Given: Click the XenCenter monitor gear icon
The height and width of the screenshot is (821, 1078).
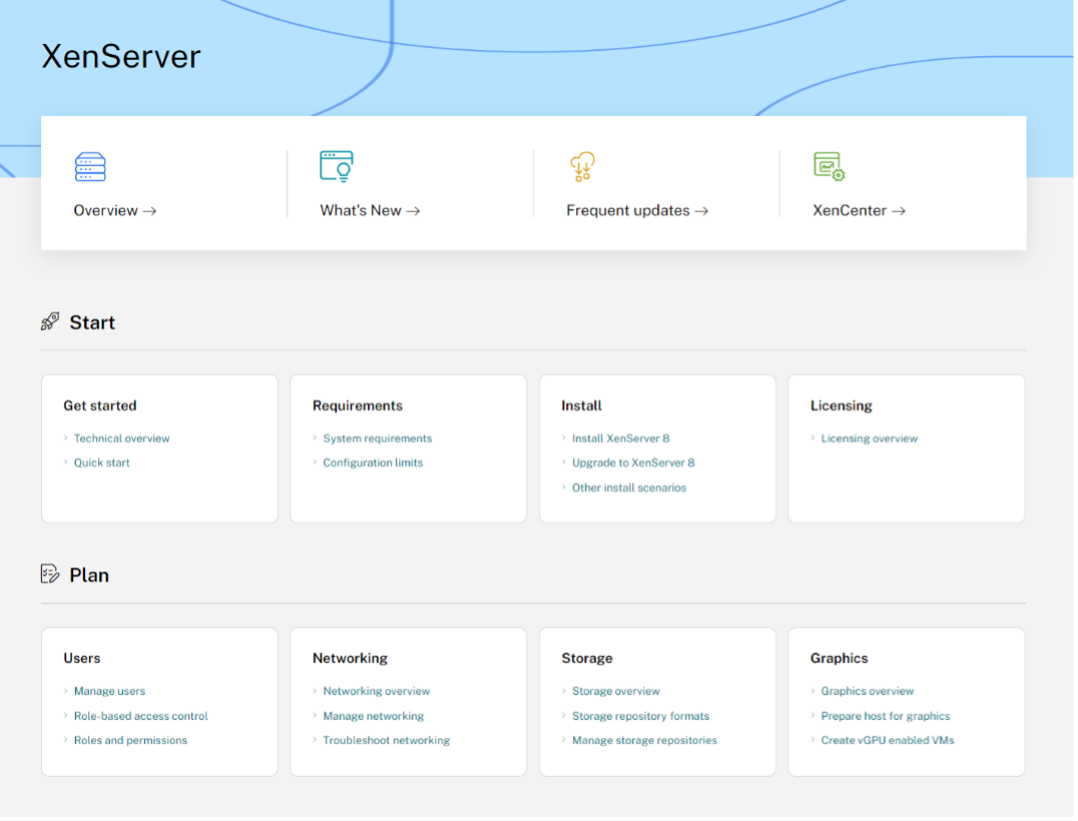Looking at the screenshot, I should pyautogui.click(x=828, y=166).
